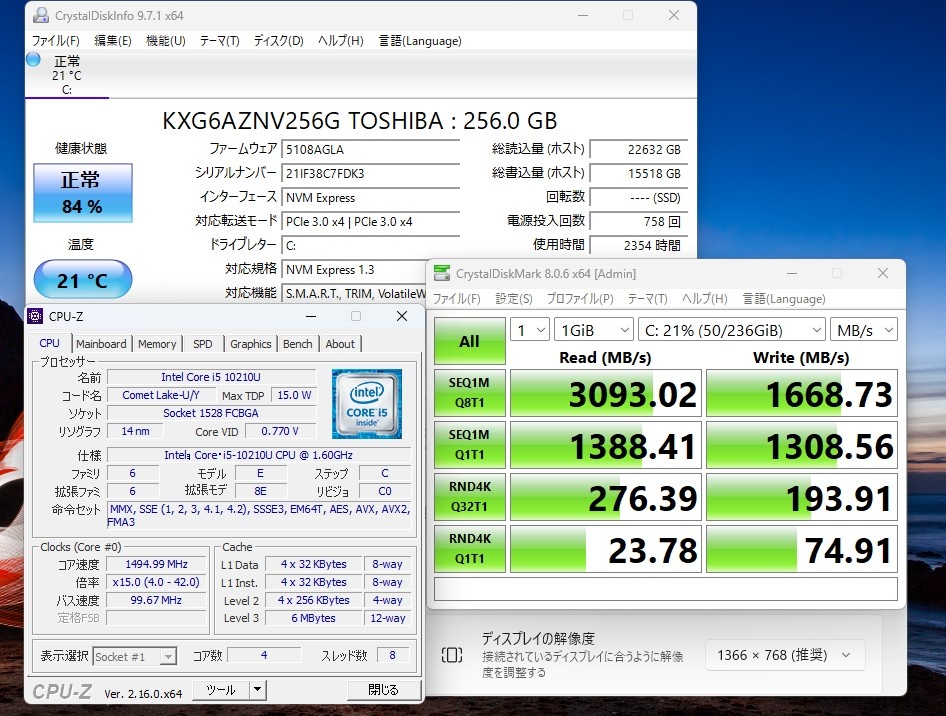Open ファイル(F) menu in CrystalDiskInfo
This screenshot has width=946, height=716.
(x=56, y=40)
